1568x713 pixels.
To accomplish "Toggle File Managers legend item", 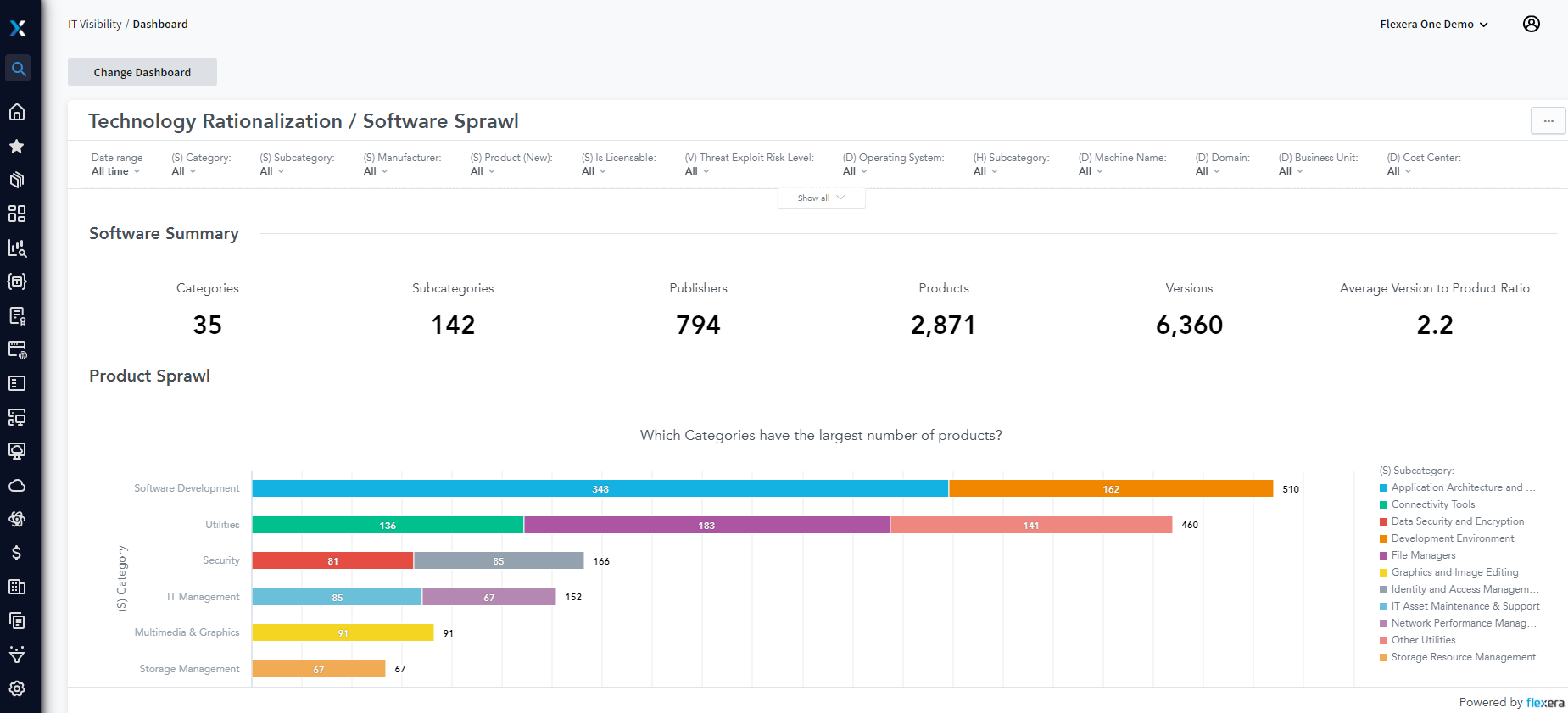I will click(x=1423, y=555).
